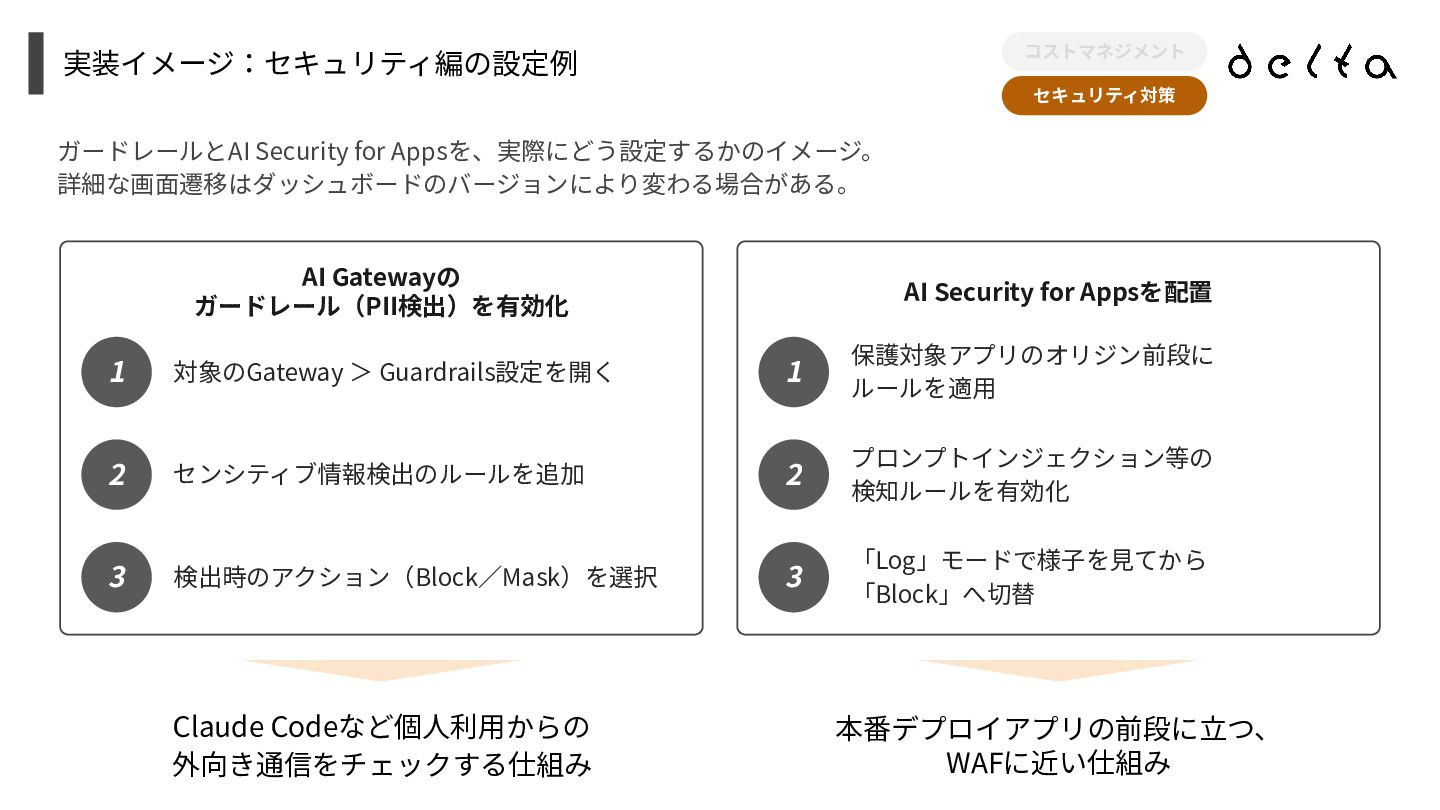Click the heading AI Gatewayのガードレール（PII検出）を有効化
The width and height of the screenshot is (1440, 810).
(x=381, y=291)
